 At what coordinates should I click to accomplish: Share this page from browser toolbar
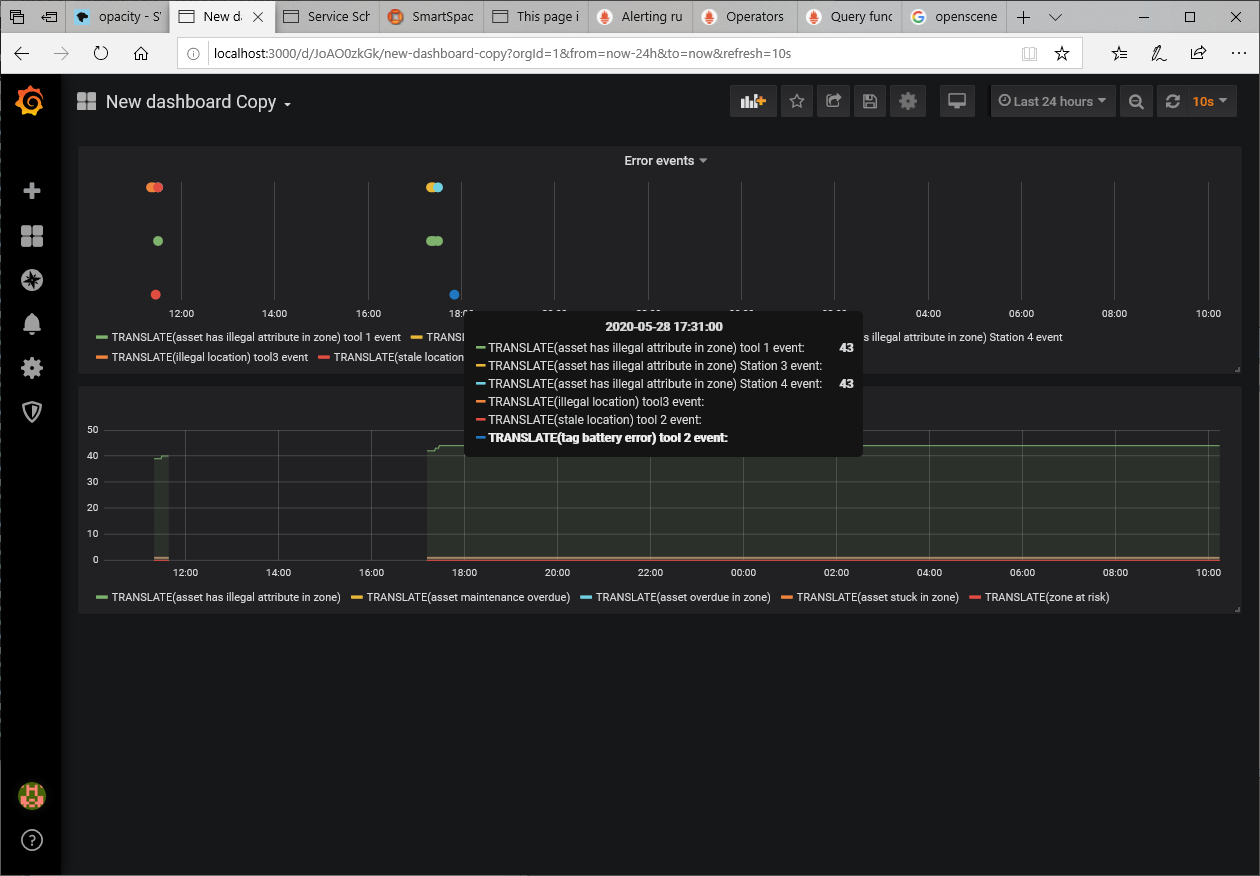[x=1198, y=53]
